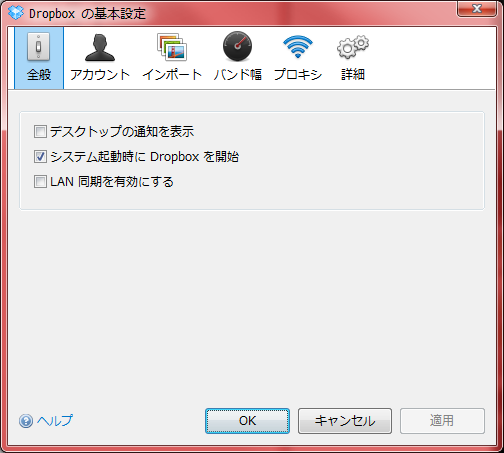Click the Dropbox の基本設定 title text
The image size is (504, 453).
[x=87, y=14]
